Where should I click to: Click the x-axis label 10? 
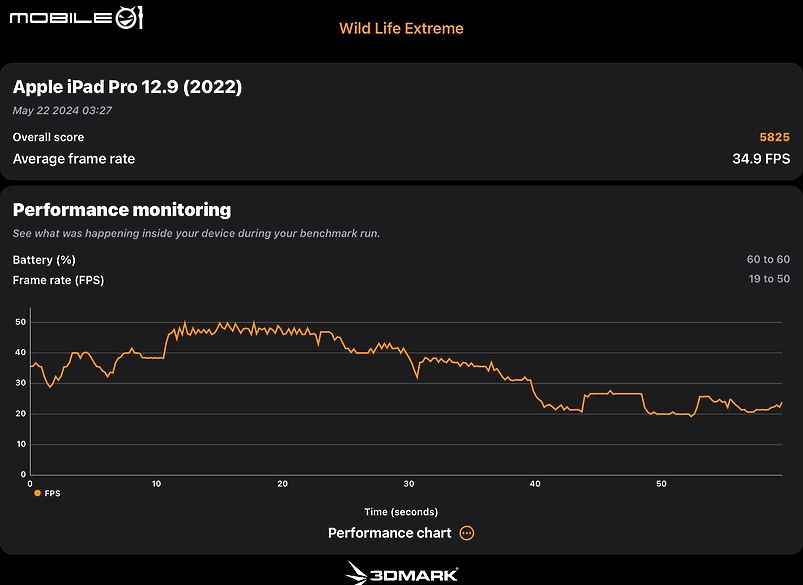pyautogui.click(x=156, y=484)
